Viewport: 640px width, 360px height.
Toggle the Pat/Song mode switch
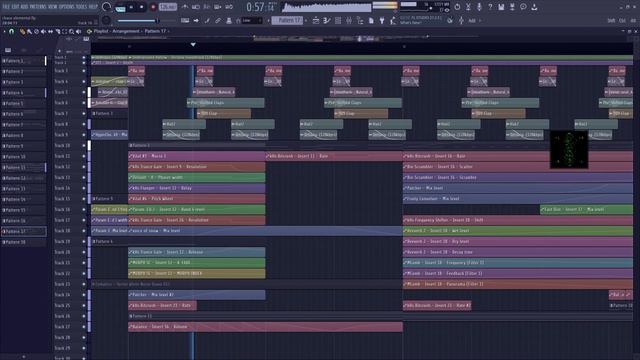pos(120,7)
